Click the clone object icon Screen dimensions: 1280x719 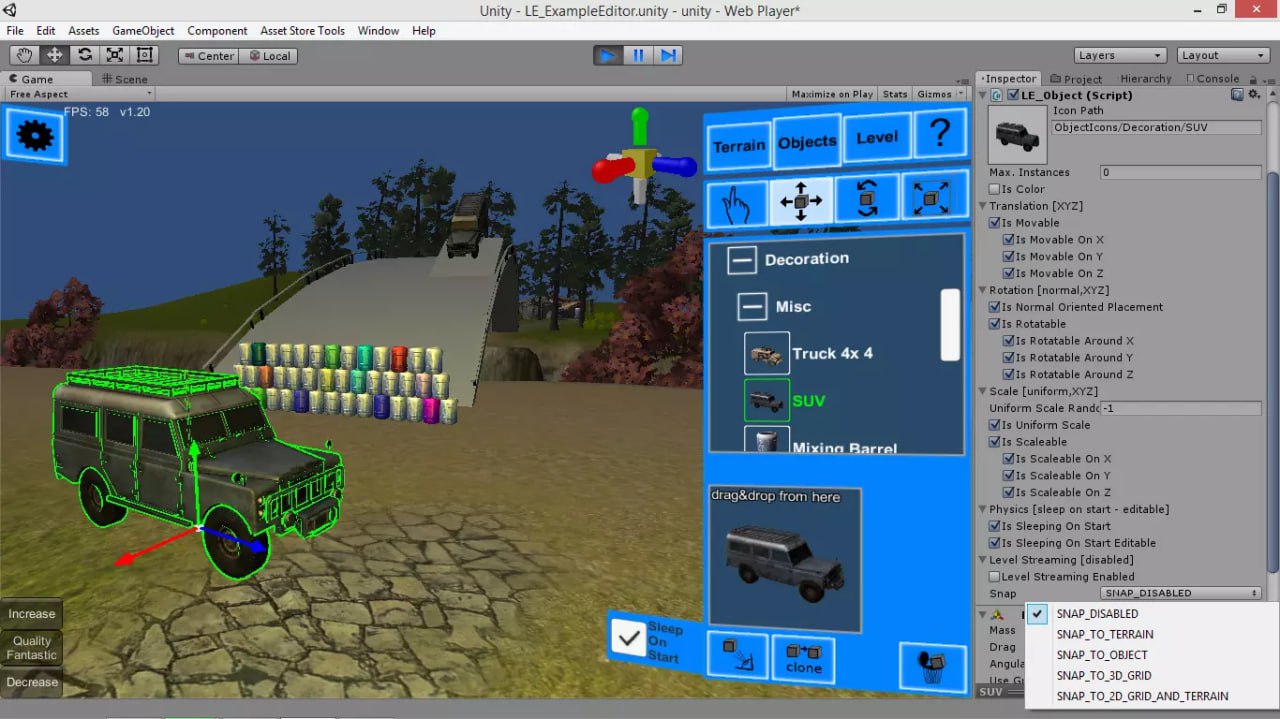coord(803,659)
